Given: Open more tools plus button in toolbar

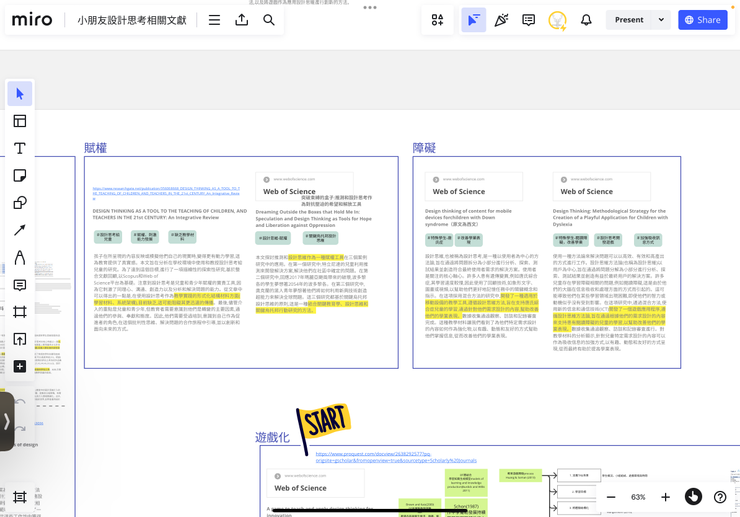Looking at the screenshot, I should [20, 367].
